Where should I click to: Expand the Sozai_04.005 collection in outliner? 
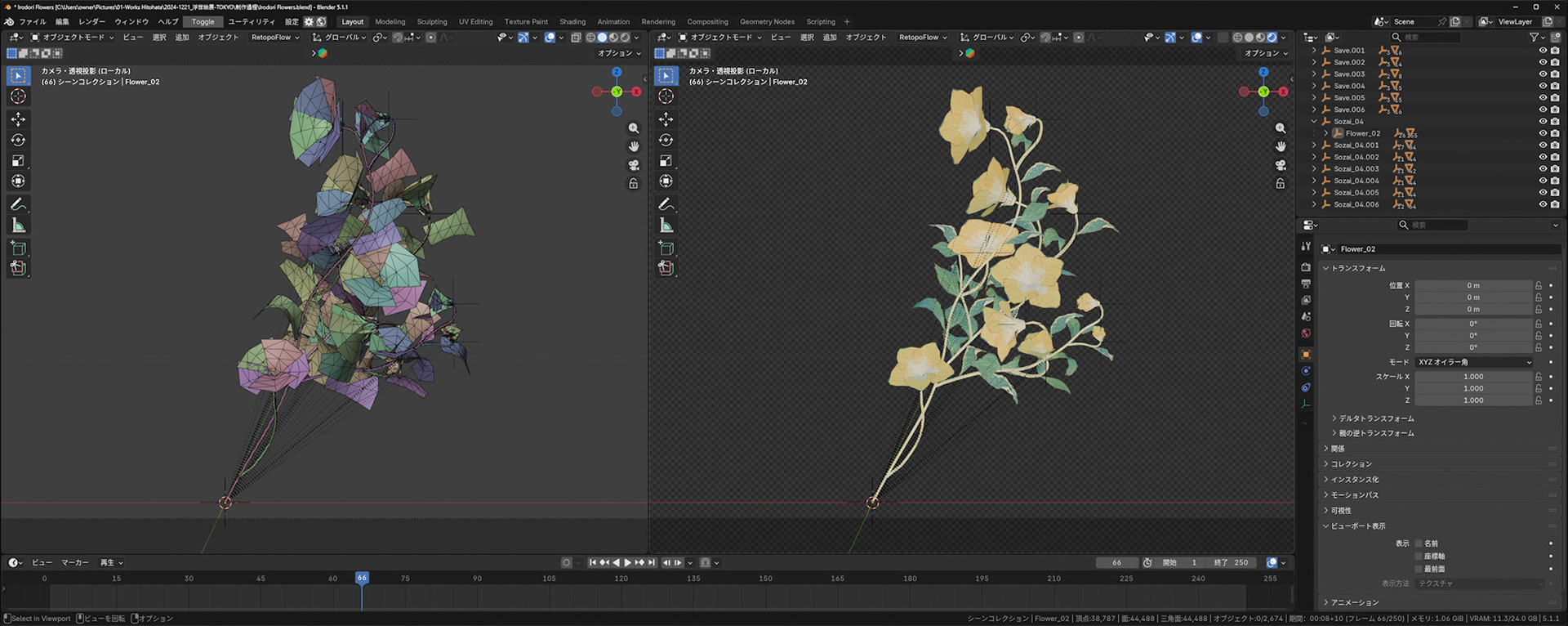(1314, 193)
